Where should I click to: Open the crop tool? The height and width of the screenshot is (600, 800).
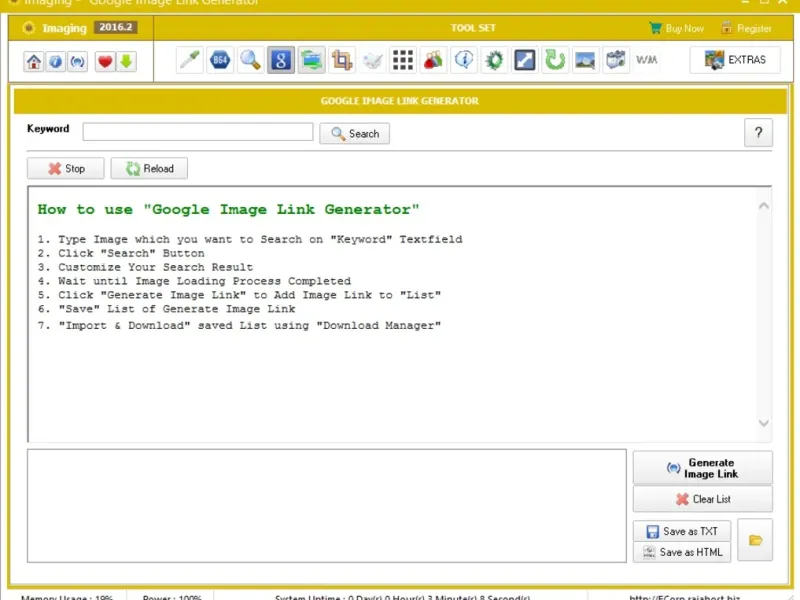click(x=342, y=61)
